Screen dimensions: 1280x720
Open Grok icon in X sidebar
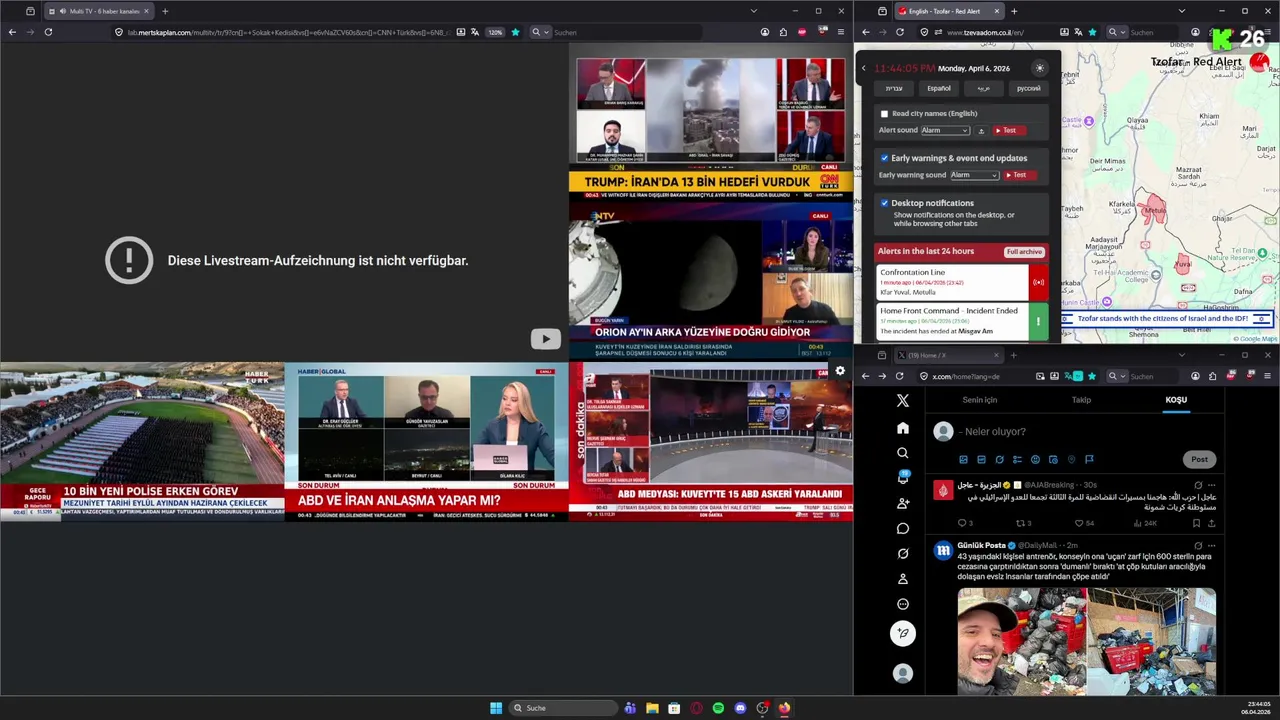pos(903,554)
